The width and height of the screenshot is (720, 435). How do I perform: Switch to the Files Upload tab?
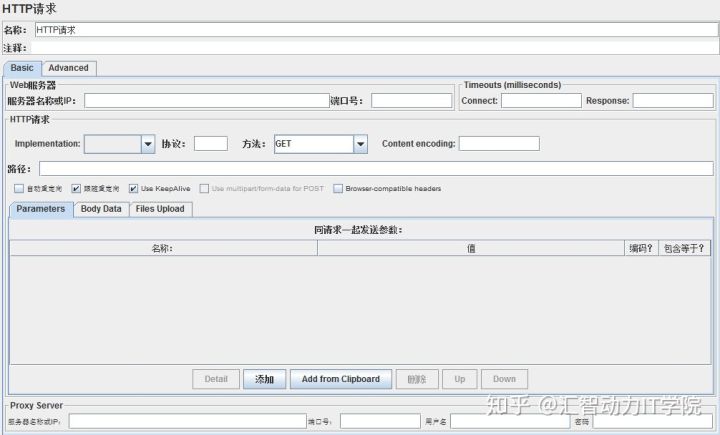coord(159,209)
